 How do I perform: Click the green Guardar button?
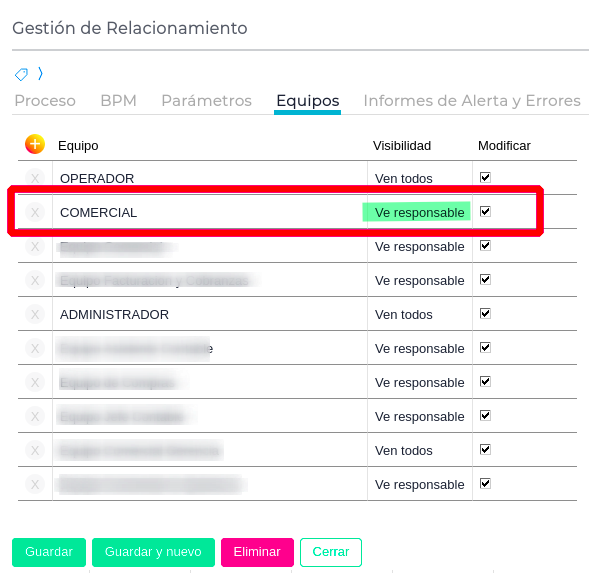[x=49, y=552]
